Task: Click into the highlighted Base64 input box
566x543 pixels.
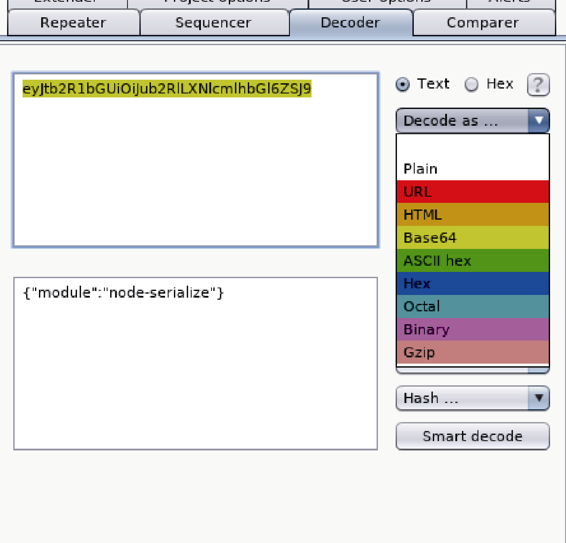Action: pos(196,160)
